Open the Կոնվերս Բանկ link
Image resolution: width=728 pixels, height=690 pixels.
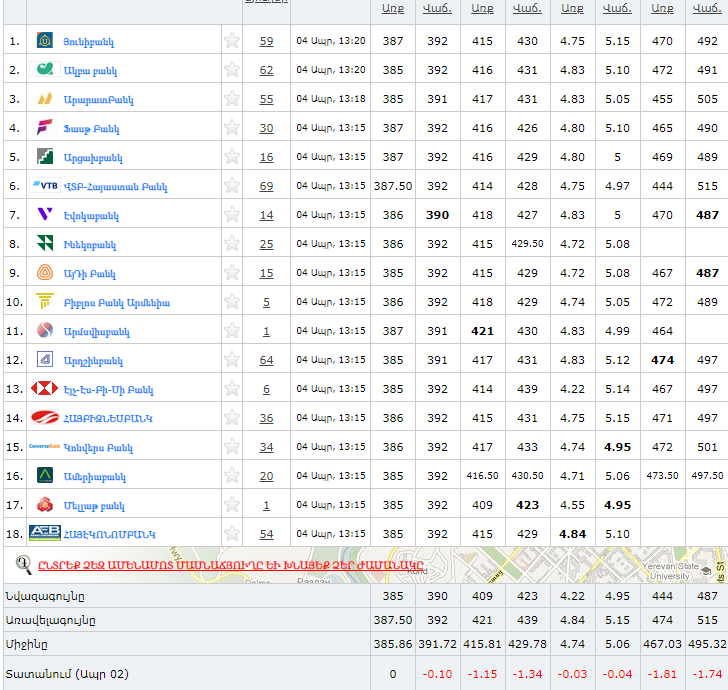click(98, 448)
